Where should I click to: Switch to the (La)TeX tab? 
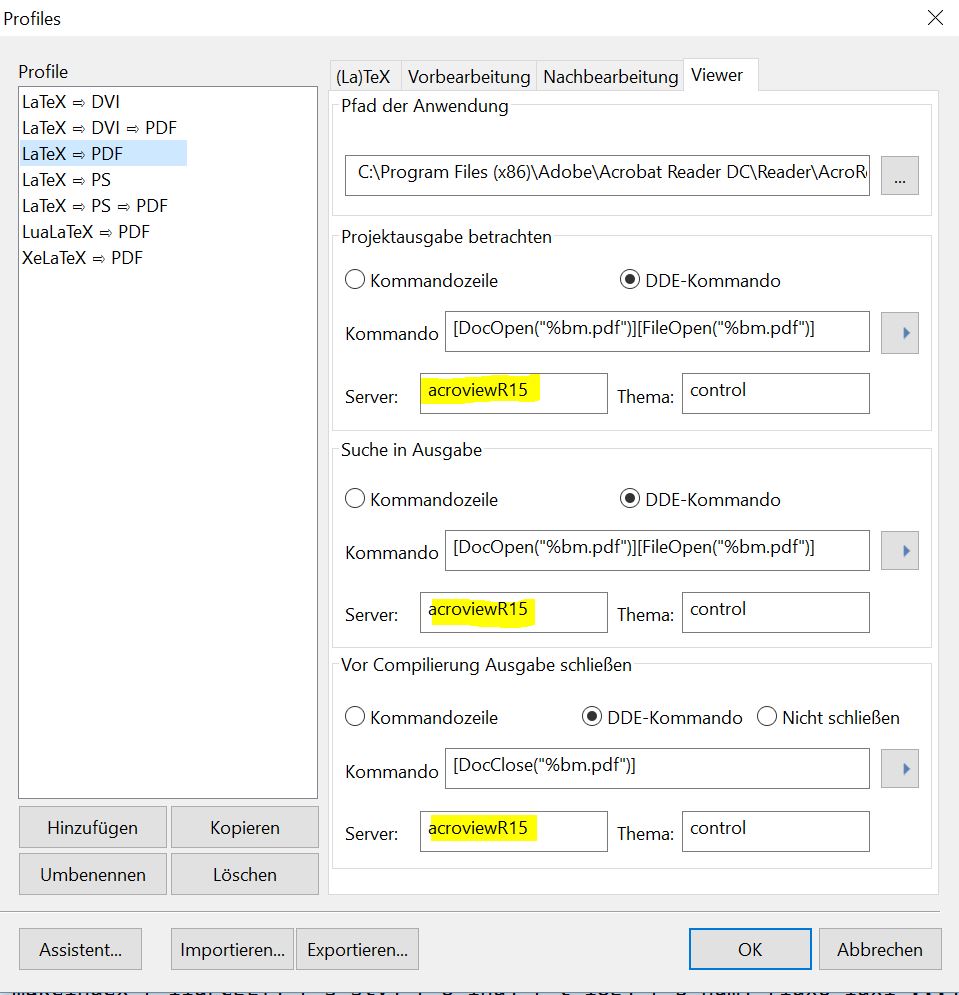click(x=363, y=77)
